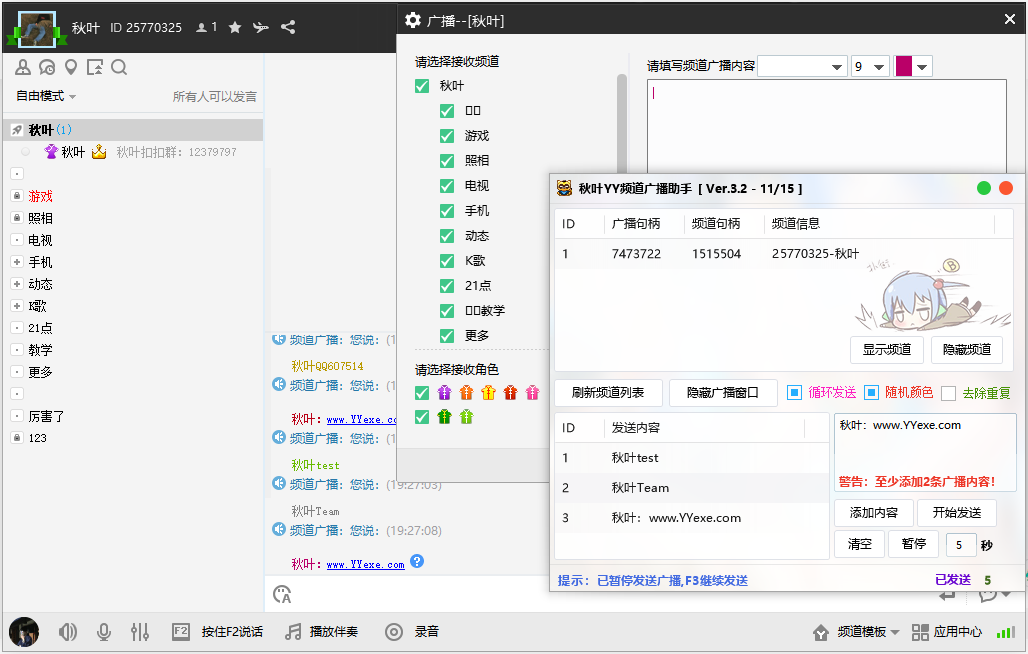
Task: Enable the 去除重复 checkbox
Action: [948, 393]
